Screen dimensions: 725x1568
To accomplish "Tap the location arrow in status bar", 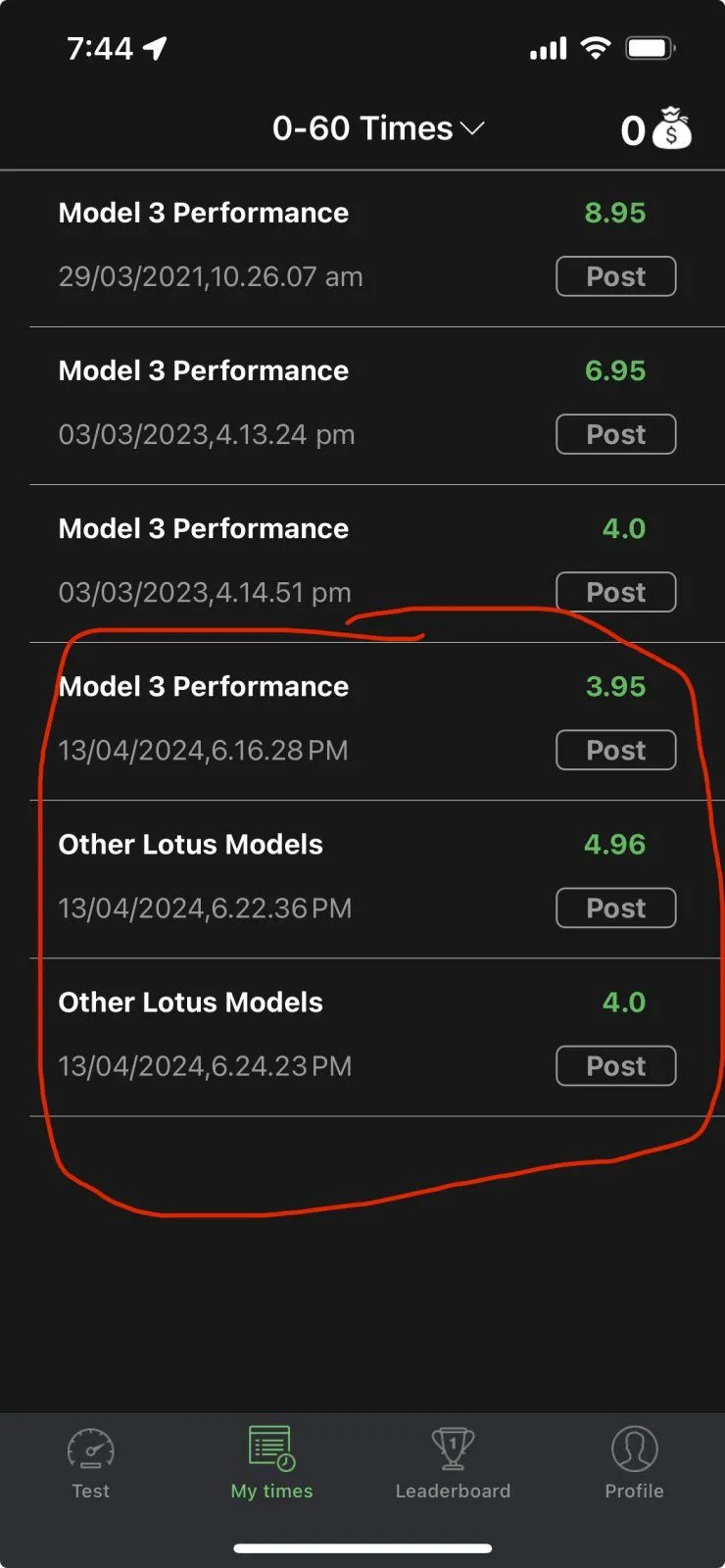I will point(156,48).
